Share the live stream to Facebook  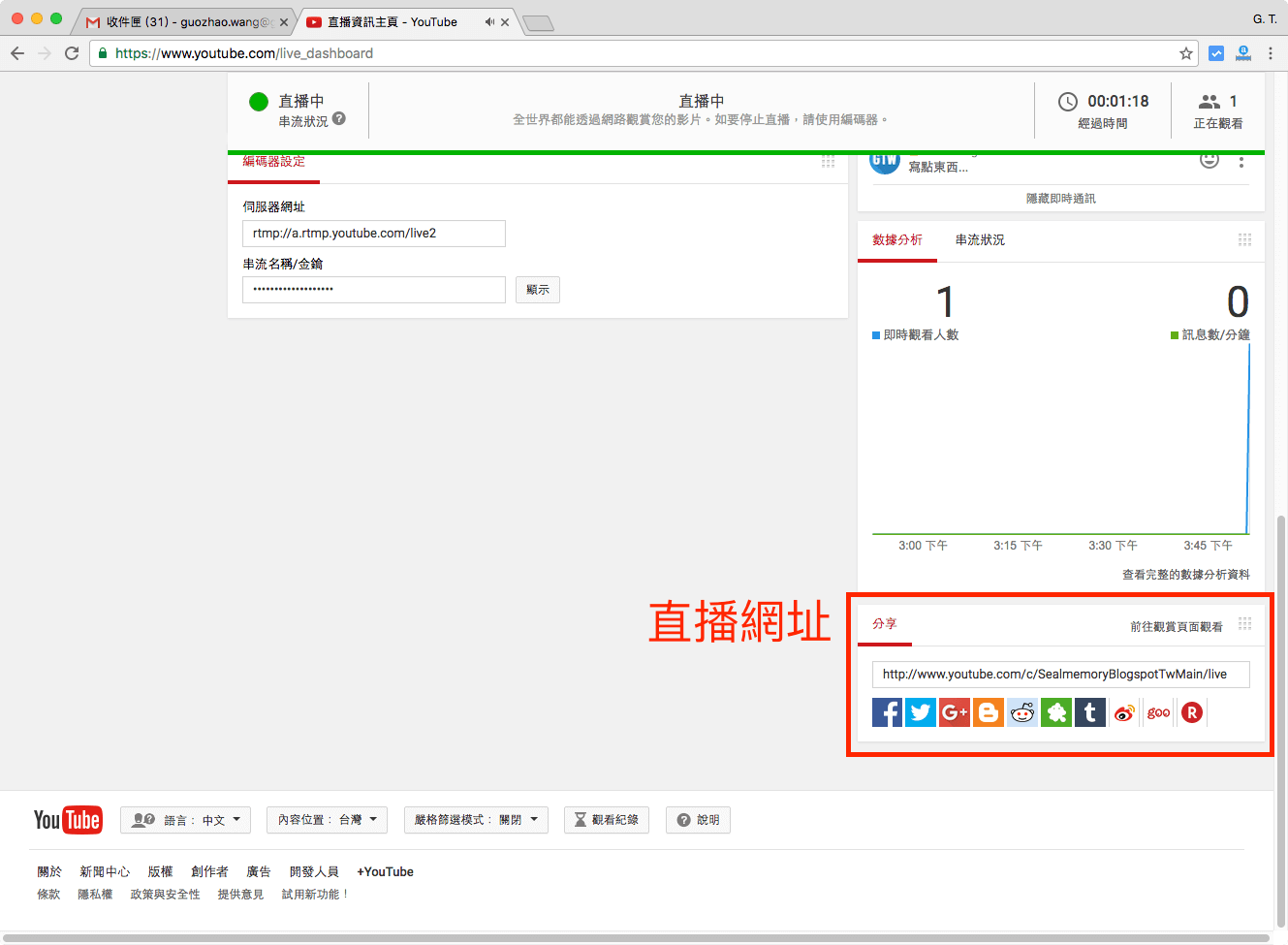(x=887, y=712)
